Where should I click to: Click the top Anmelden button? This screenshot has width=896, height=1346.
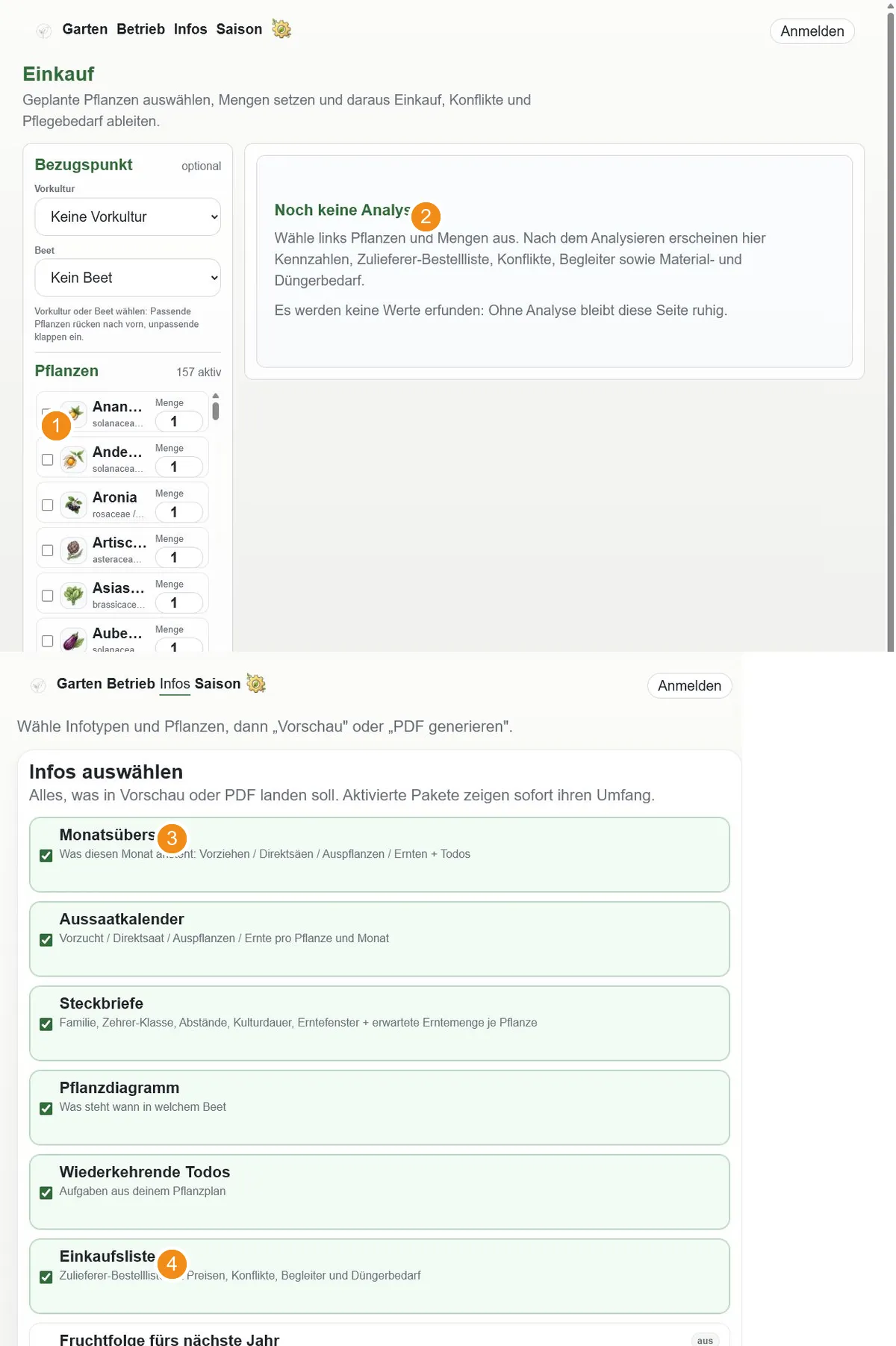coord(812,31)
